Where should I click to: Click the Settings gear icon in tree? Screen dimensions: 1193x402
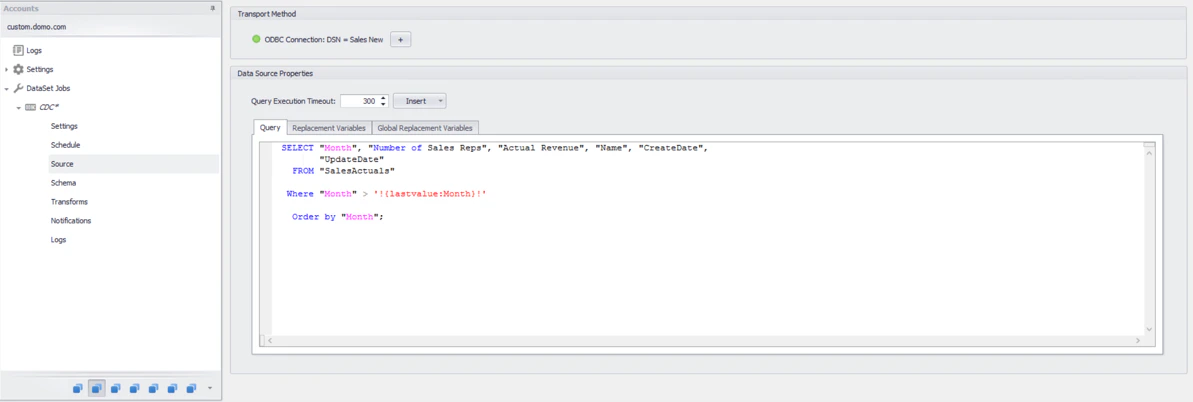click(x=19, y=69)
